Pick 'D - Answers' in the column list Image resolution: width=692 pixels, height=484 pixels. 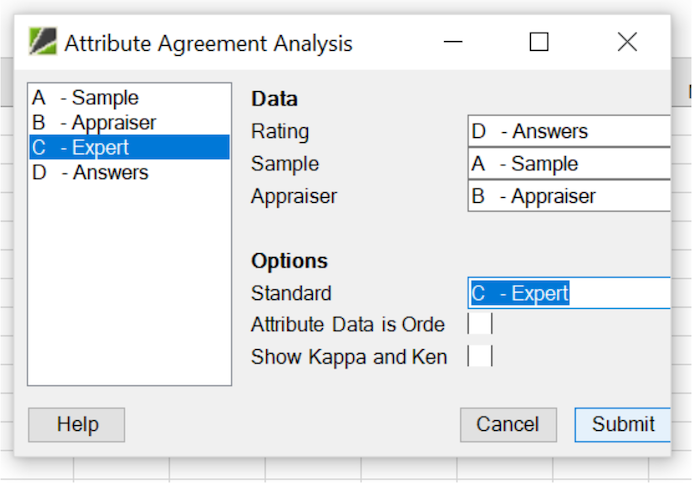pos(129,172)
